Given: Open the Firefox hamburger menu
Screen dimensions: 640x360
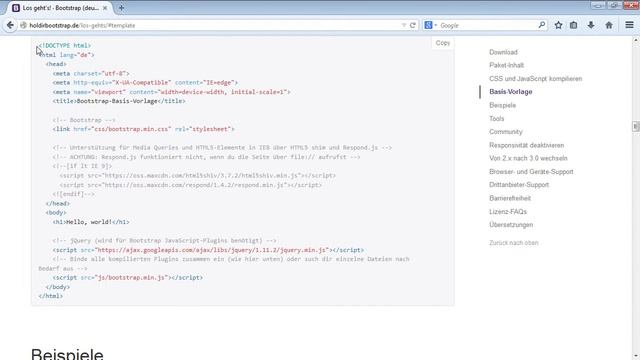Looking at the screenshot, I should click(629, 25).
